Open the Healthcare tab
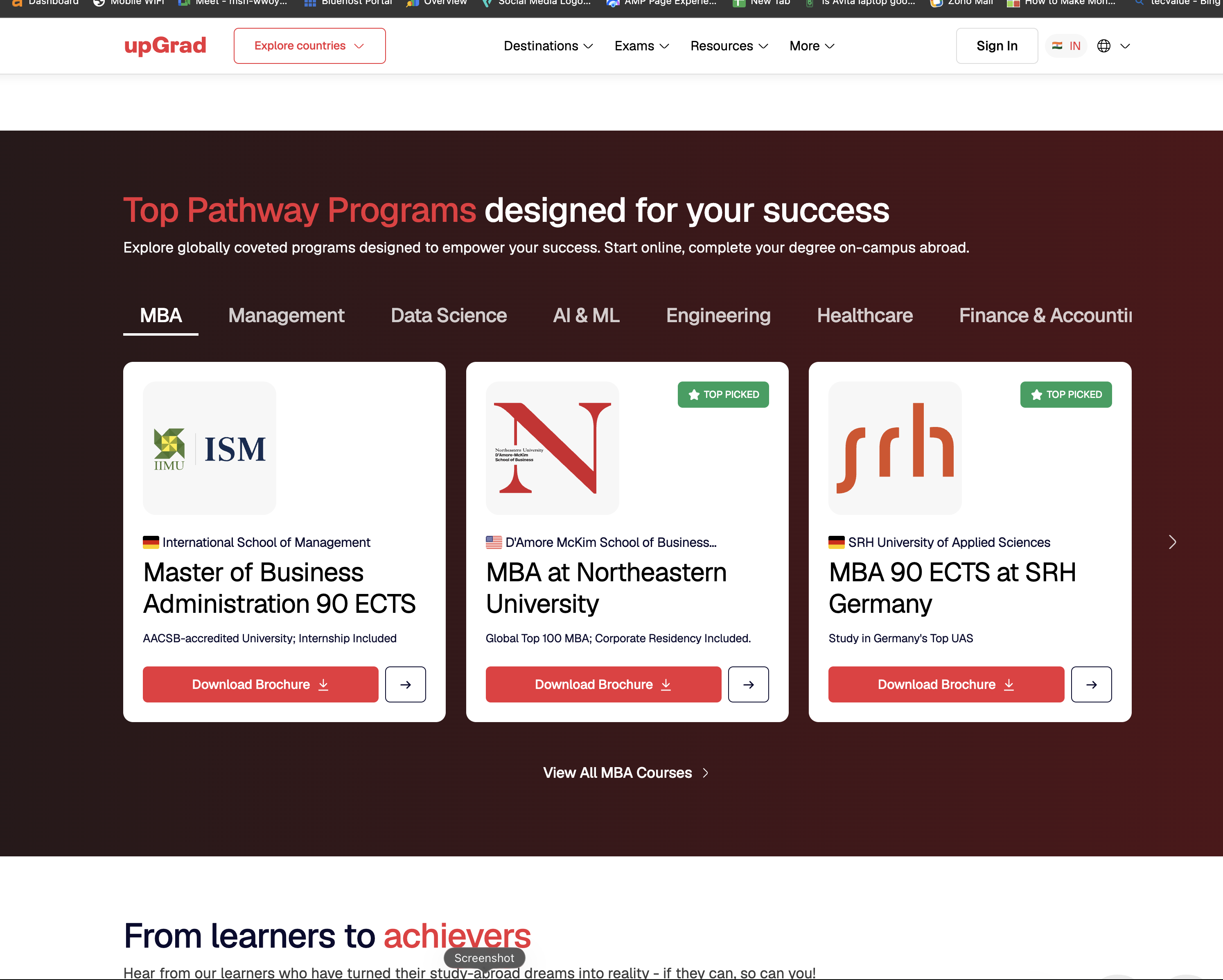Viewport: 1223px width, 980px height. coord(864,316)
